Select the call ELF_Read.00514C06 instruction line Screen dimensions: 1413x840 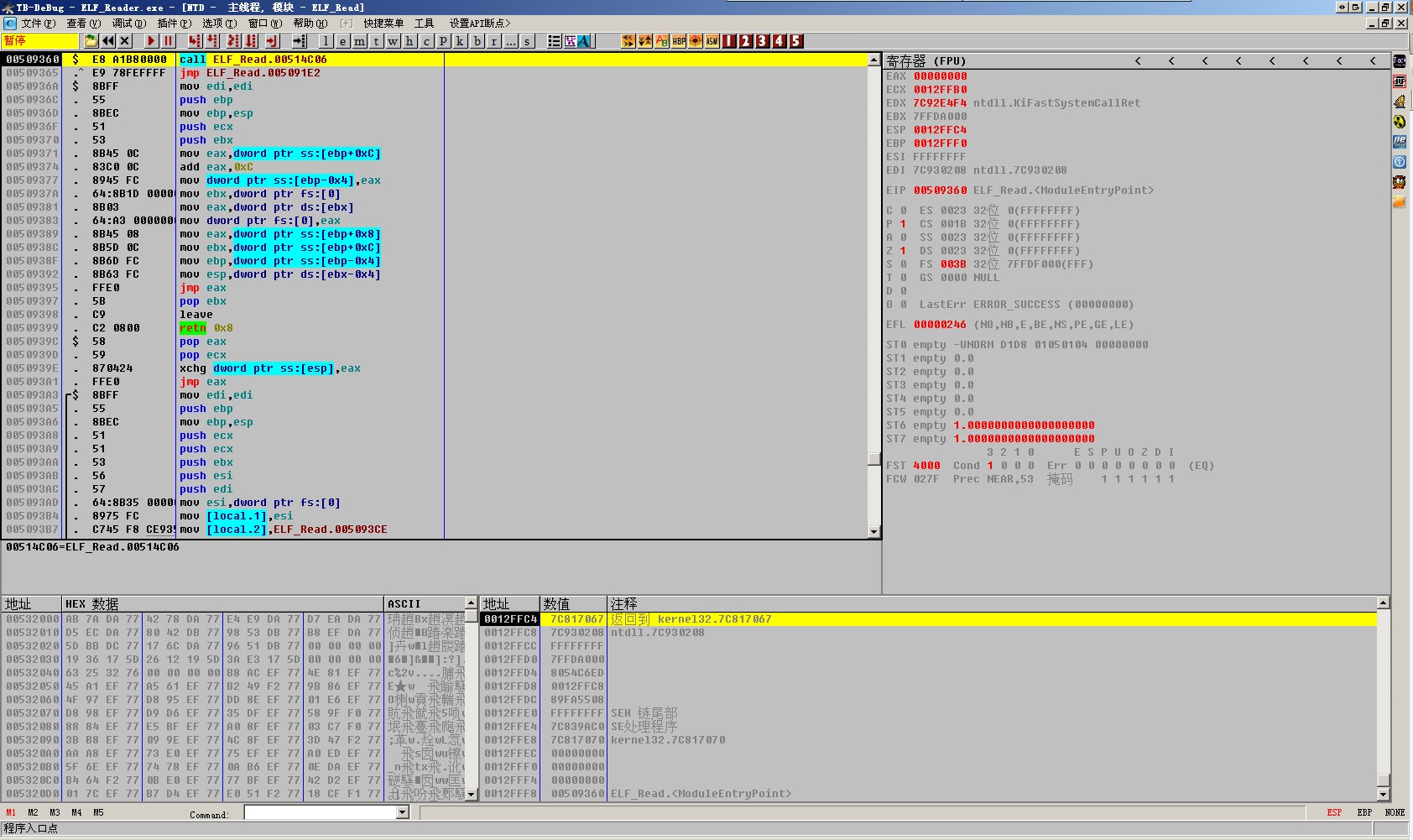coord(435,60)
